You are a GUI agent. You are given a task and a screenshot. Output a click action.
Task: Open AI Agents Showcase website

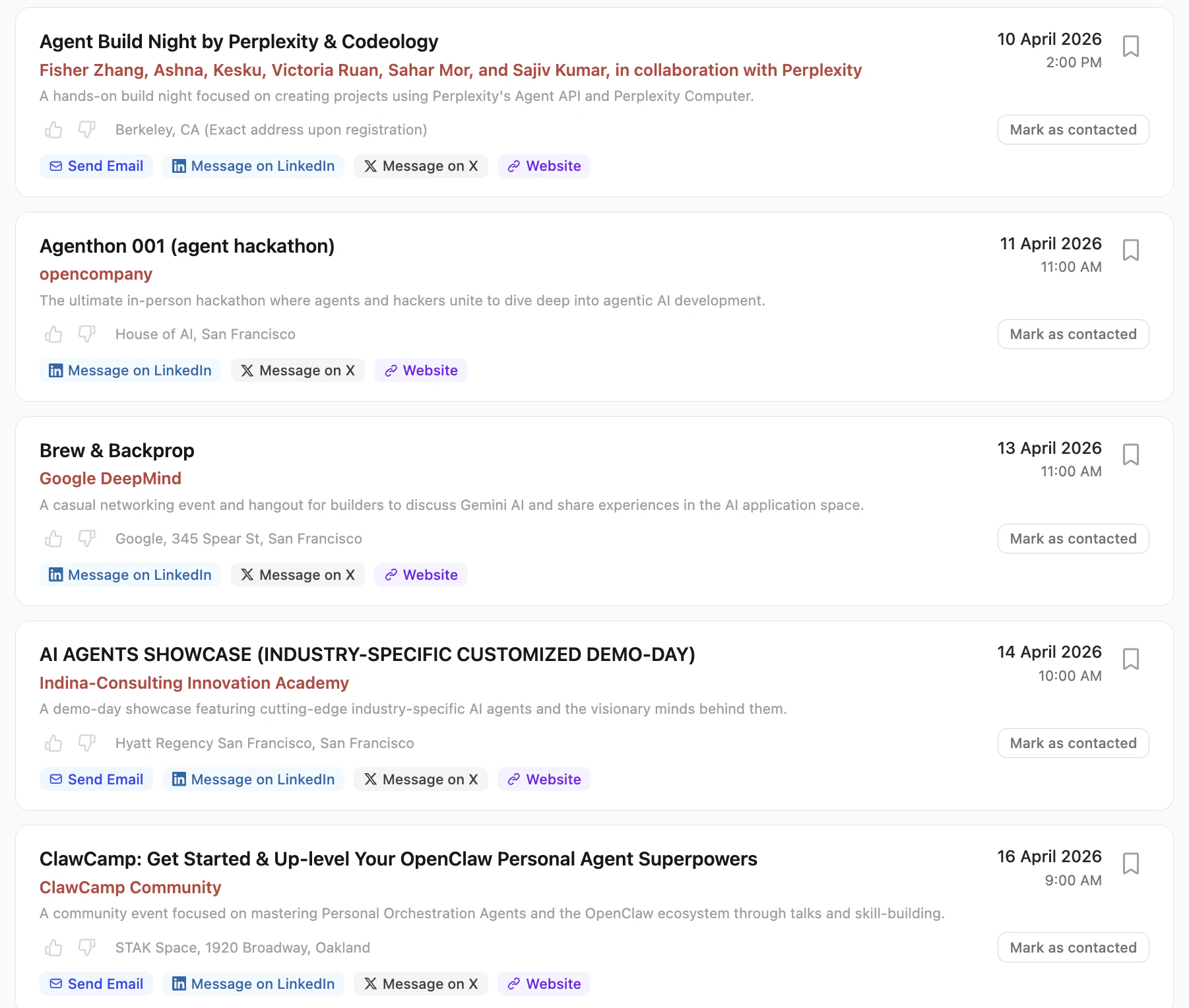[544, 779]
